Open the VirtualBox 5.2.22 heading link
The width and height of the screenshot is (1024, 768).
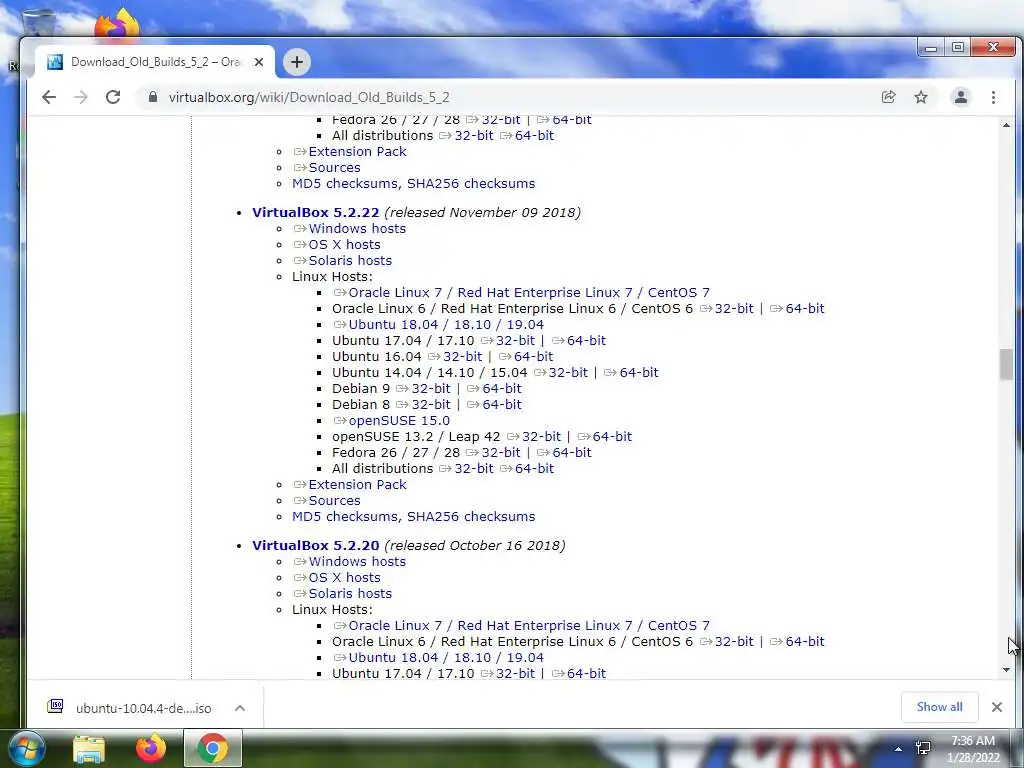pos(315,212)
